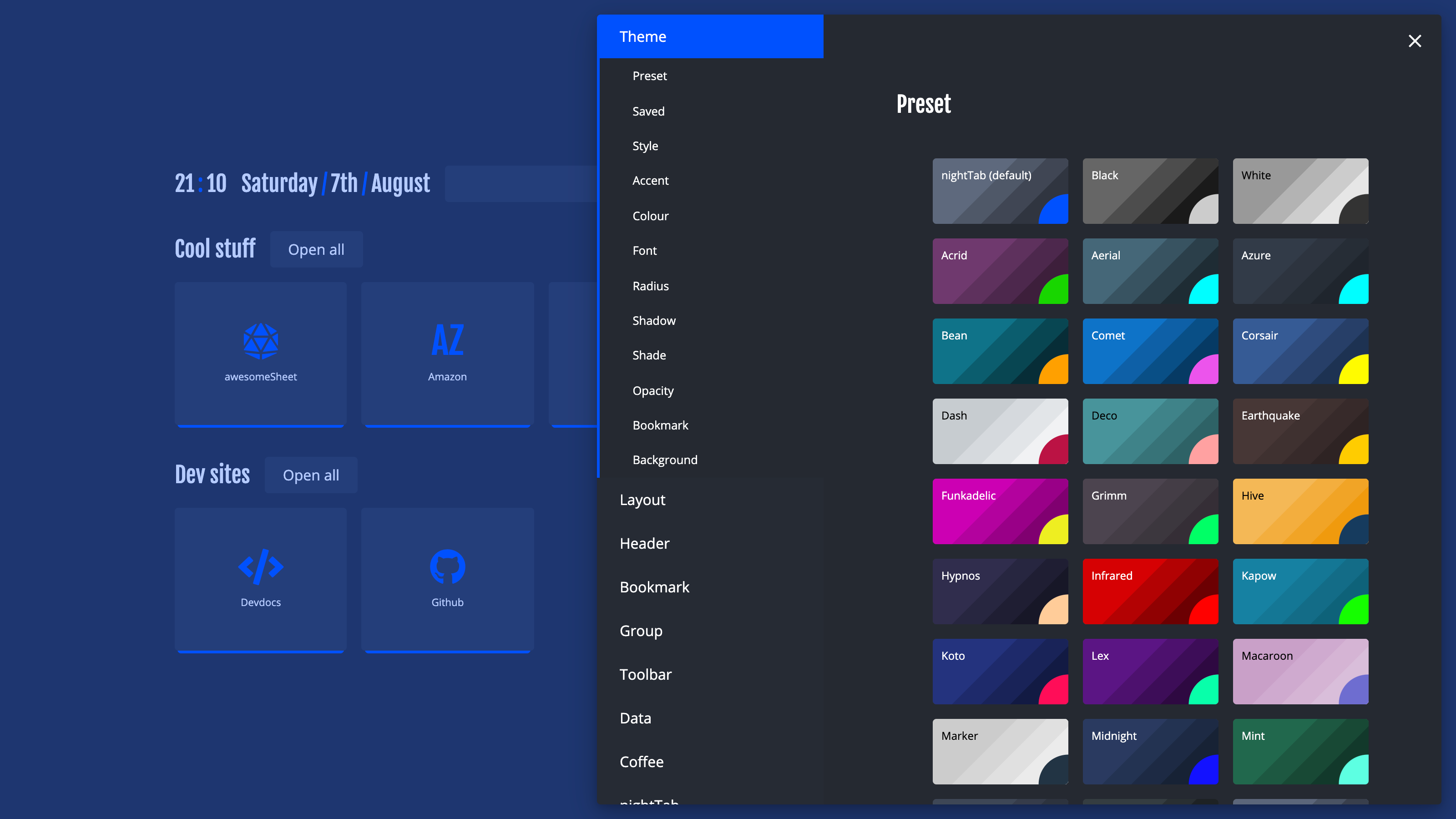Viewport: 1456px width, 819px height.
Task: Expand the Header settings section
Action: pyautogui.click(x=644, y=543)
